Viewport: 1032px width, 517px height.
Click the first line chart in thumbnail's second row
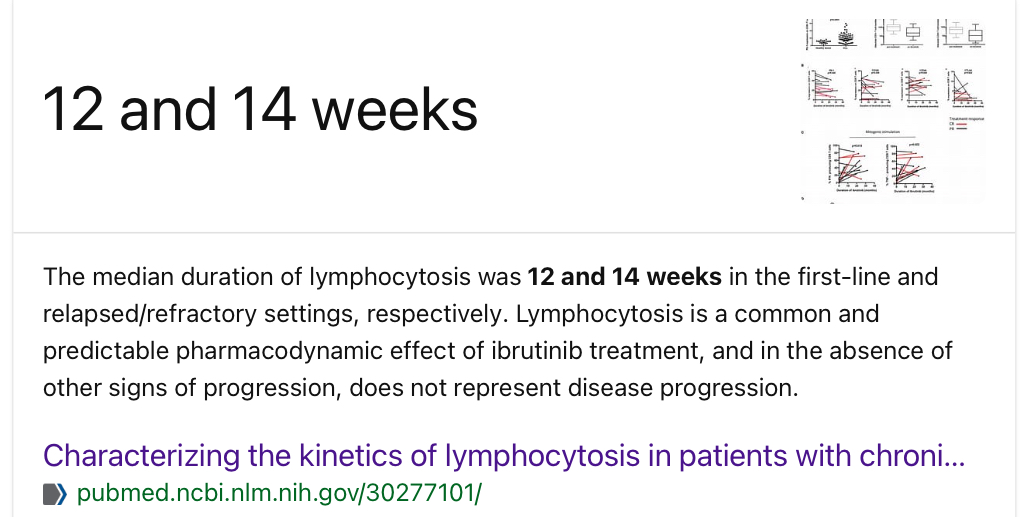click(826, 89)
